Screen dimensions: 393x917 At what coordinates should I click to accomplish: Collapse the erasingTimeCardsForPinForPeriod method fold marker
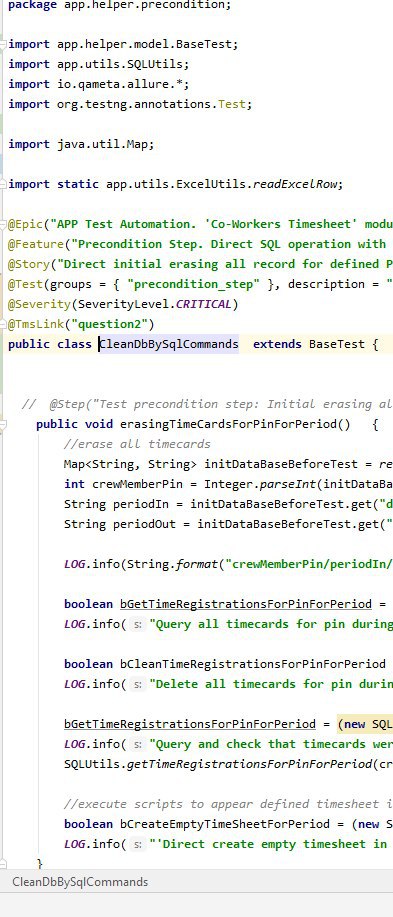(4, 424)
